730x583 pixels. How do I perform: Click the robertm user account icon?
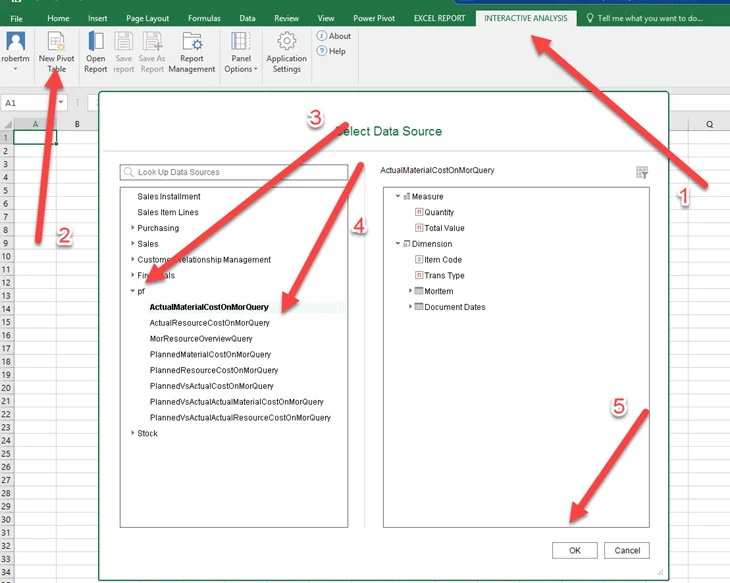click(15, 42)
